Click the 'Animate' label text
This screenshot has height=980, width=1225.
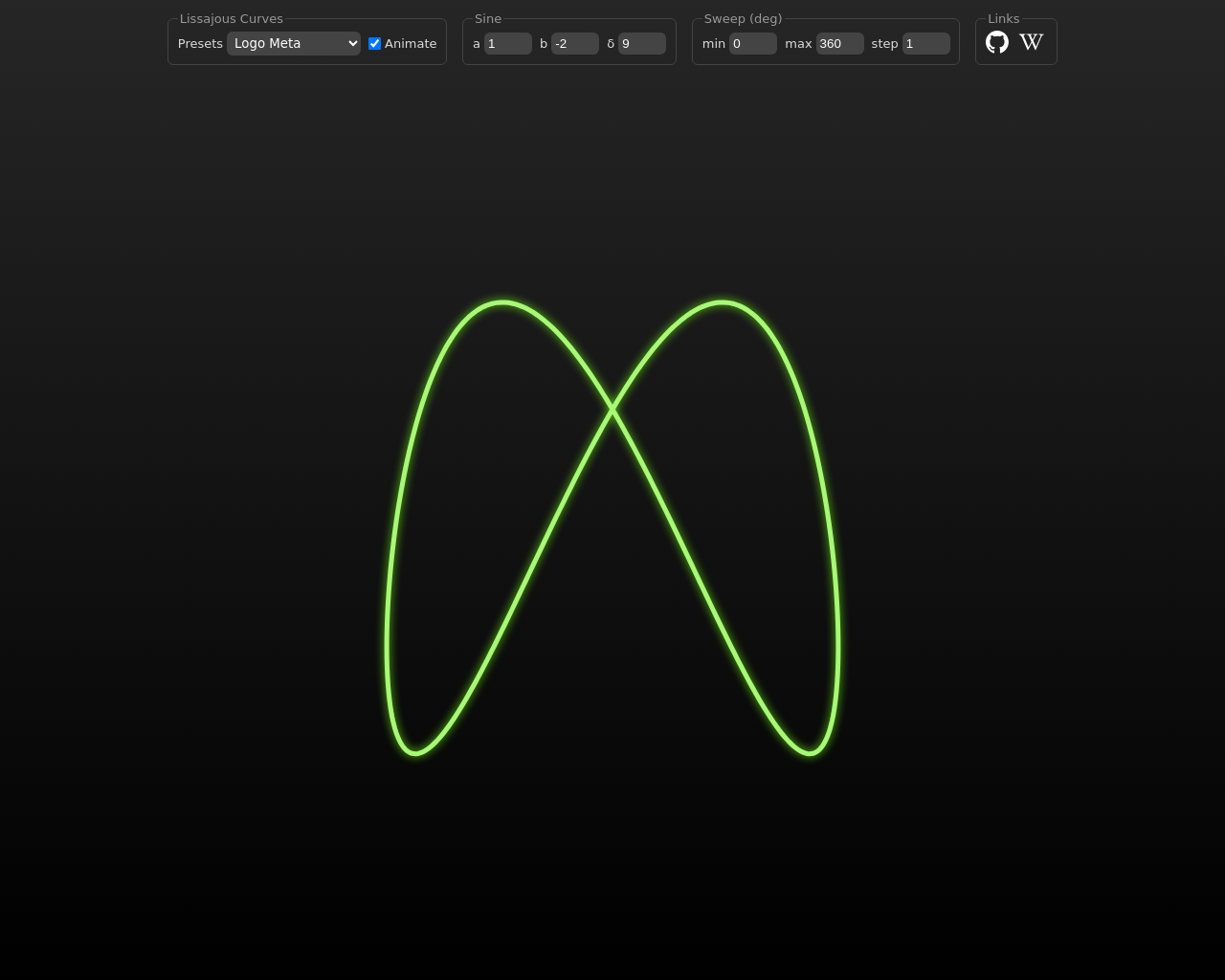click(x=411, y=43)
